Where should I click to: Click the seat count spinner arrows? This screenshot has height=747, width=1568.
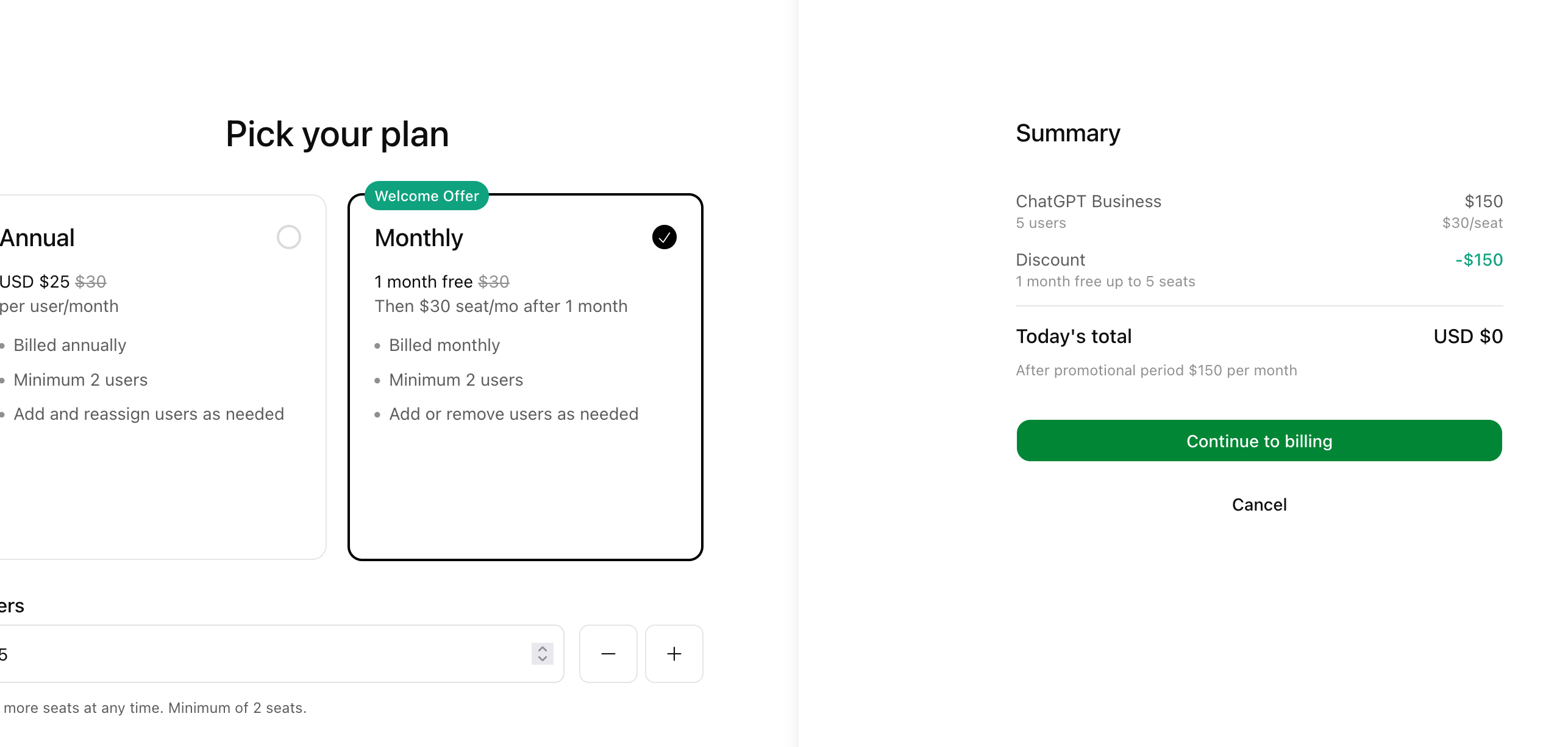coord(542,654)
